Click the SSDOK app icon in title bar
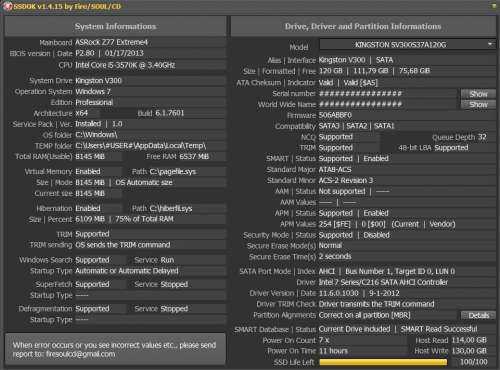Screen dimensions: 500x370 click(x=7, y=6)
